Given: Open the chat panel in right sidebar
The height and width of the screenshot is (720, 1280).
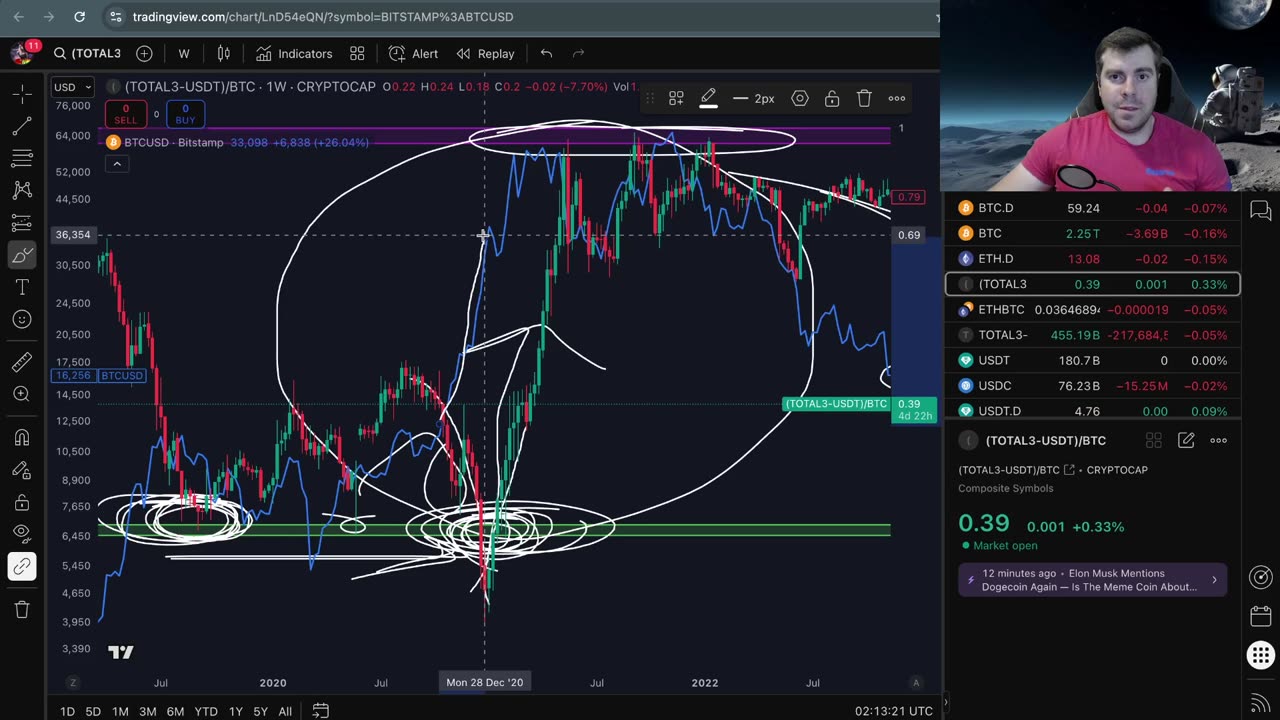Looking at the screenshot, I should click(1260, 210).
